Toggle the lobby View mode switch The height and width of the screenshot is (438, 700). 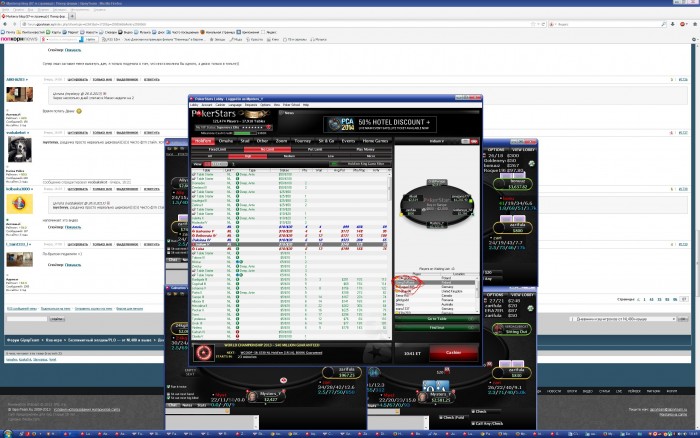(x=216, y=164)
